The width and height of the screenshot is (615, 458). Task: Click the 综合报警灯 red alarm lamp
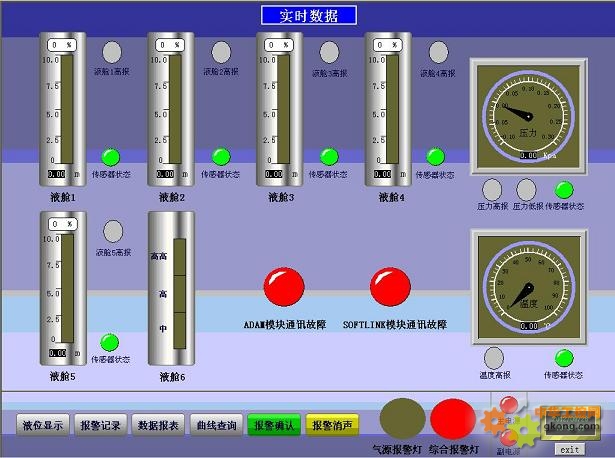[453, 418]
